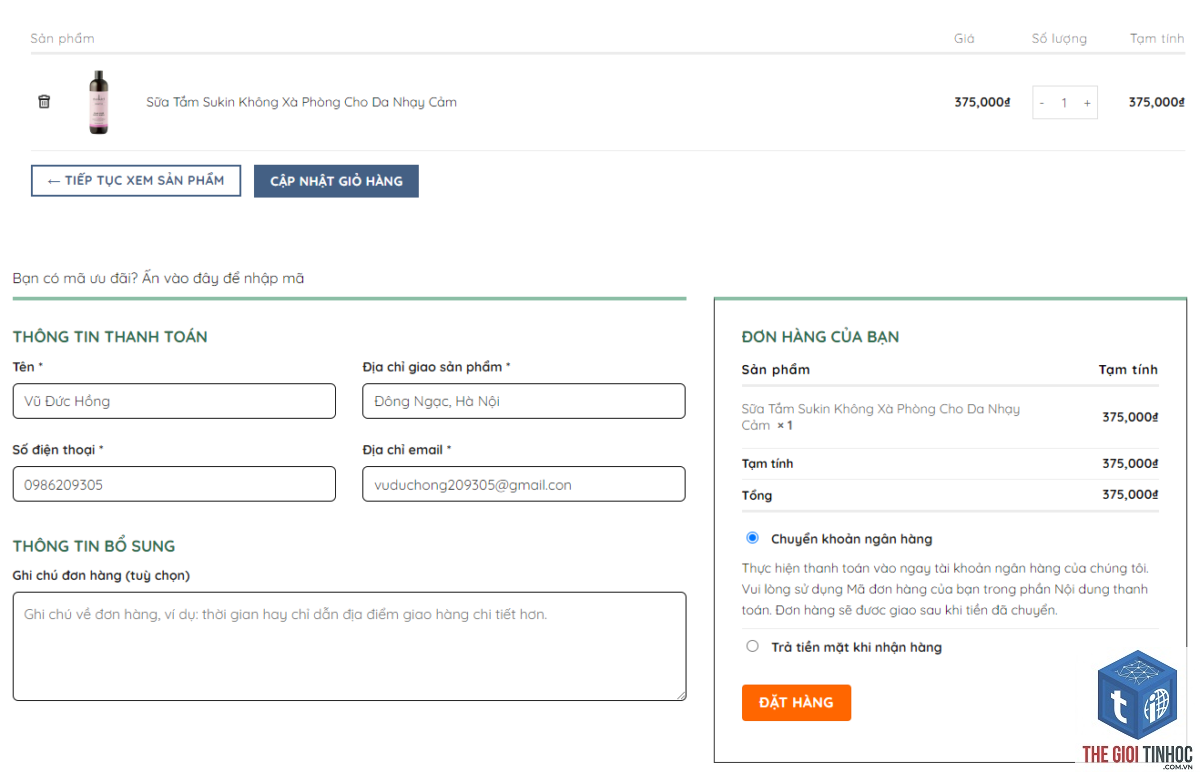Click the order notes textarea
The height and width of the screenshot is (772, 1200).
click(x=350, y=646)
